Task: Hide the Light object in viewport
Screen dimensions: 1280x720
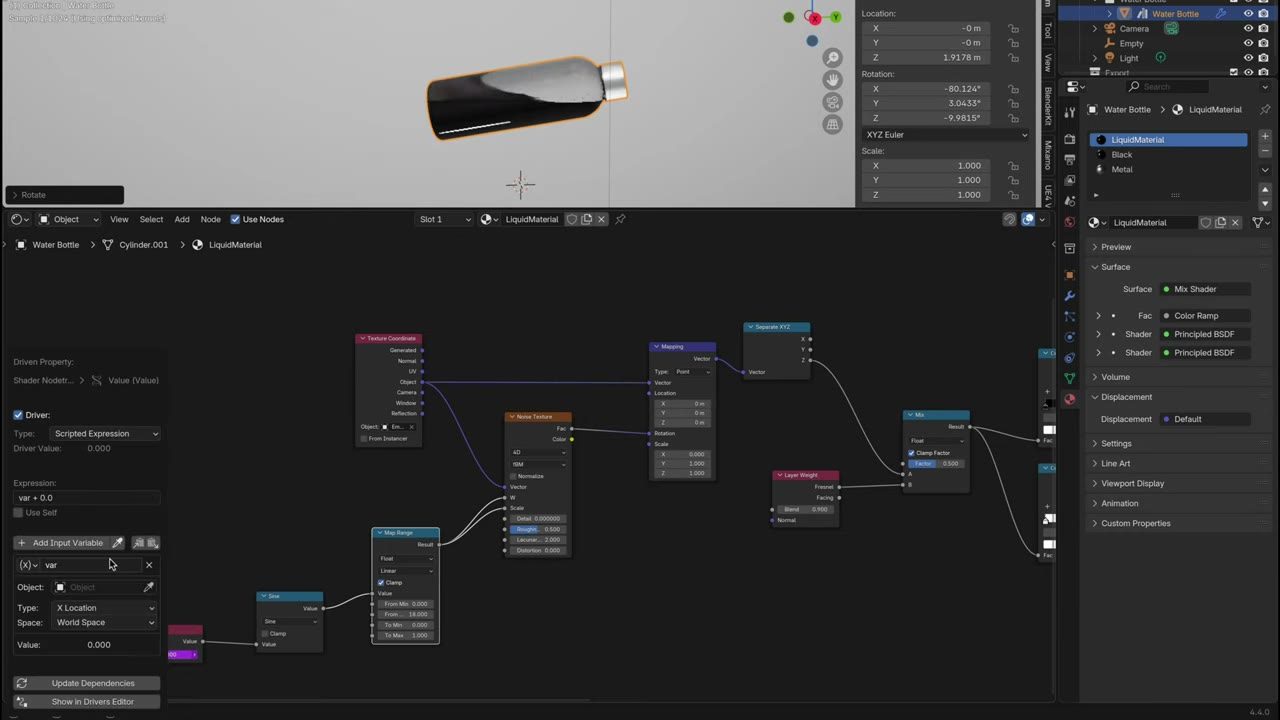Action: click(1248, 58)
